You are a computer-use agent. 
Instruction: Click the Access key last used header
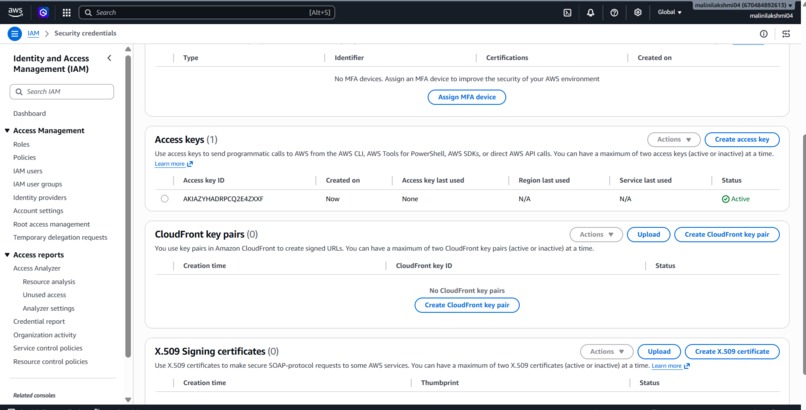433,180
